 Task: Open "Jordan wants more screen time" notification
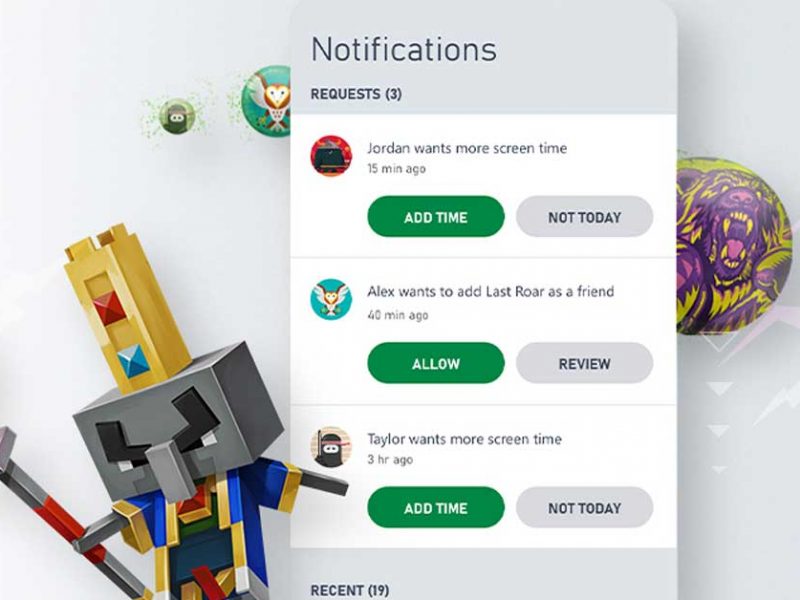(467, 148)
